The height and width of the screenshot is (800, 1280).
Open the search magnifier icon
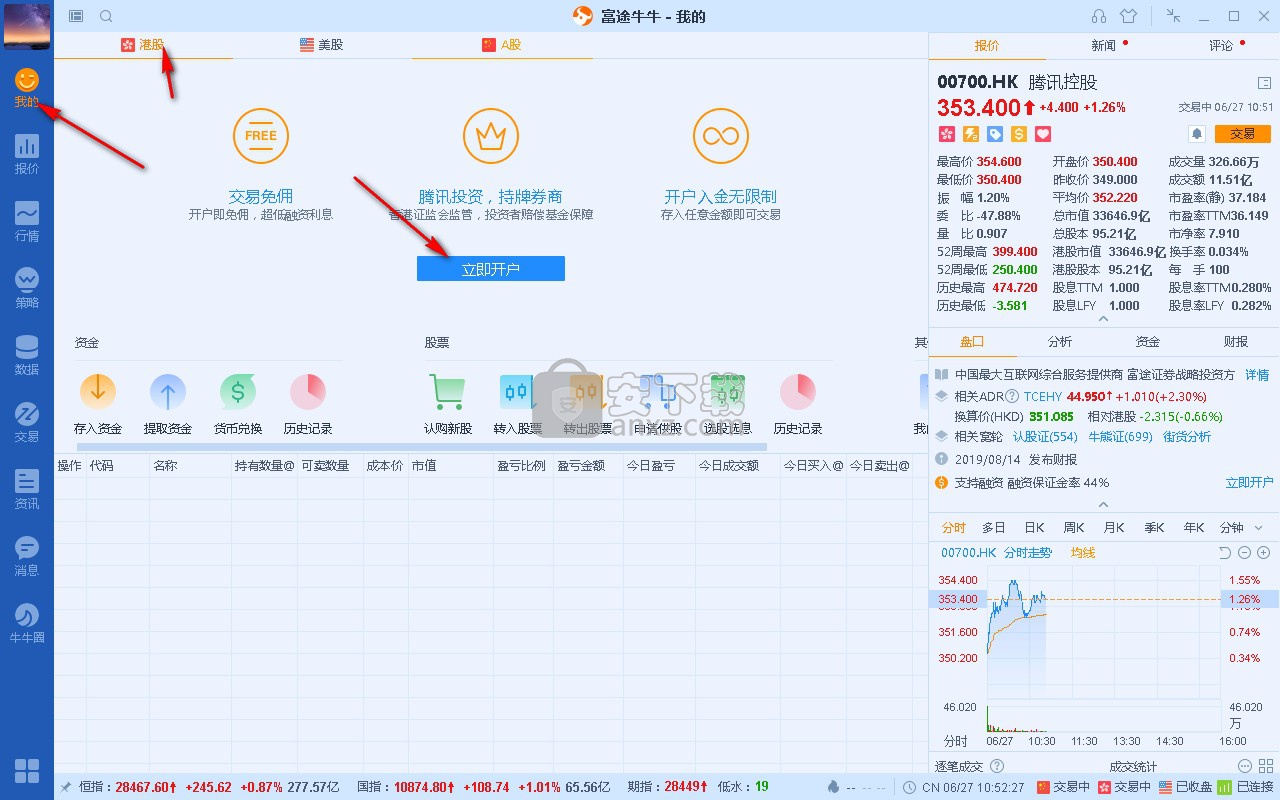click(106, 17)
